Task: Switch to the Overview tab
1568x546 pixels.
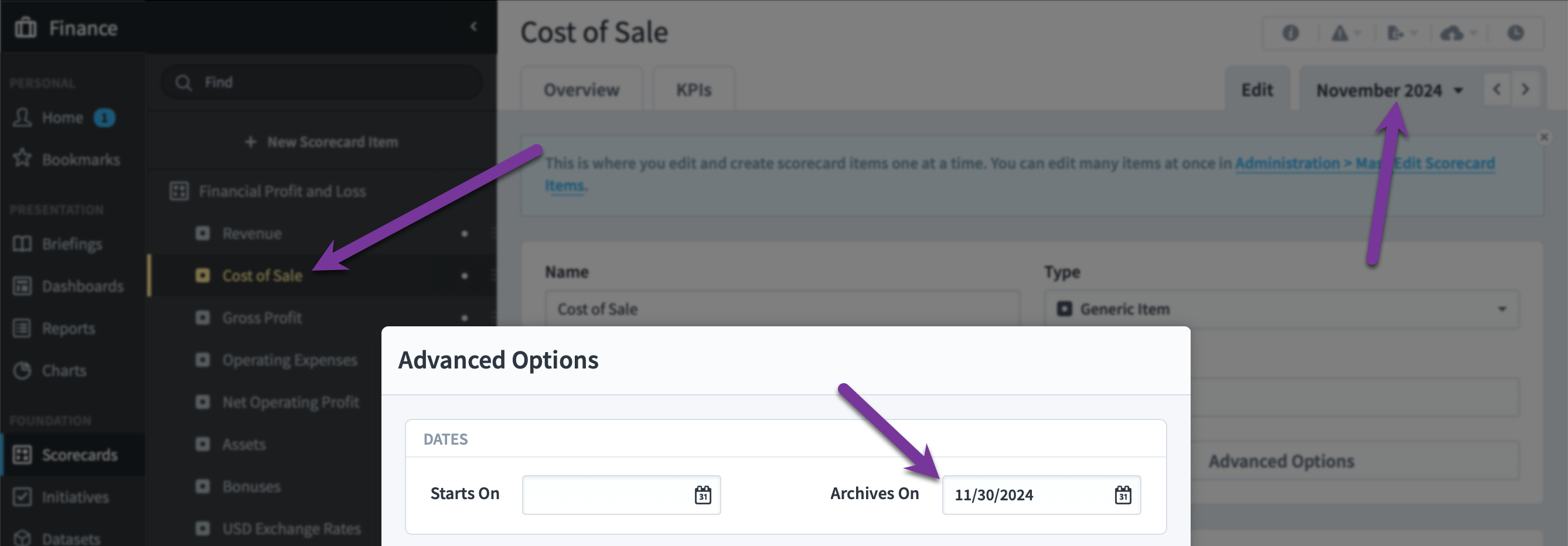Action: [x=581, y=90]
